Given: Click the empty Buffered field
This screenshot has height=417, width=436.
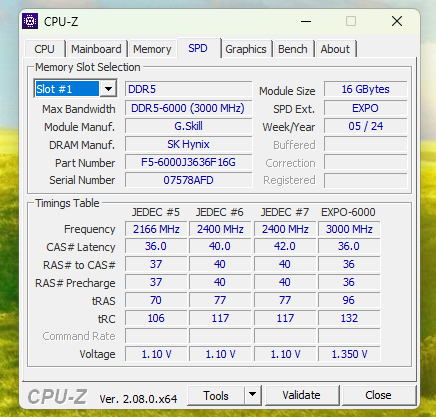Looking at the screenshot, I should pyautogui.click(x=366, y=145).
